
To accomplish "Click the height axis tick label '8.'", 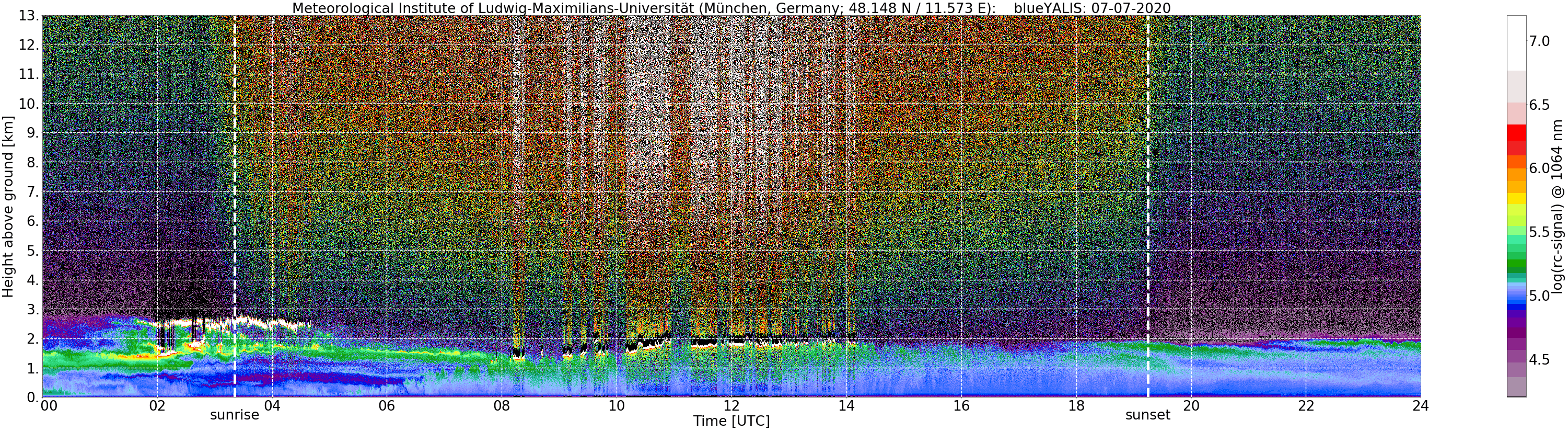I will 32,163.
